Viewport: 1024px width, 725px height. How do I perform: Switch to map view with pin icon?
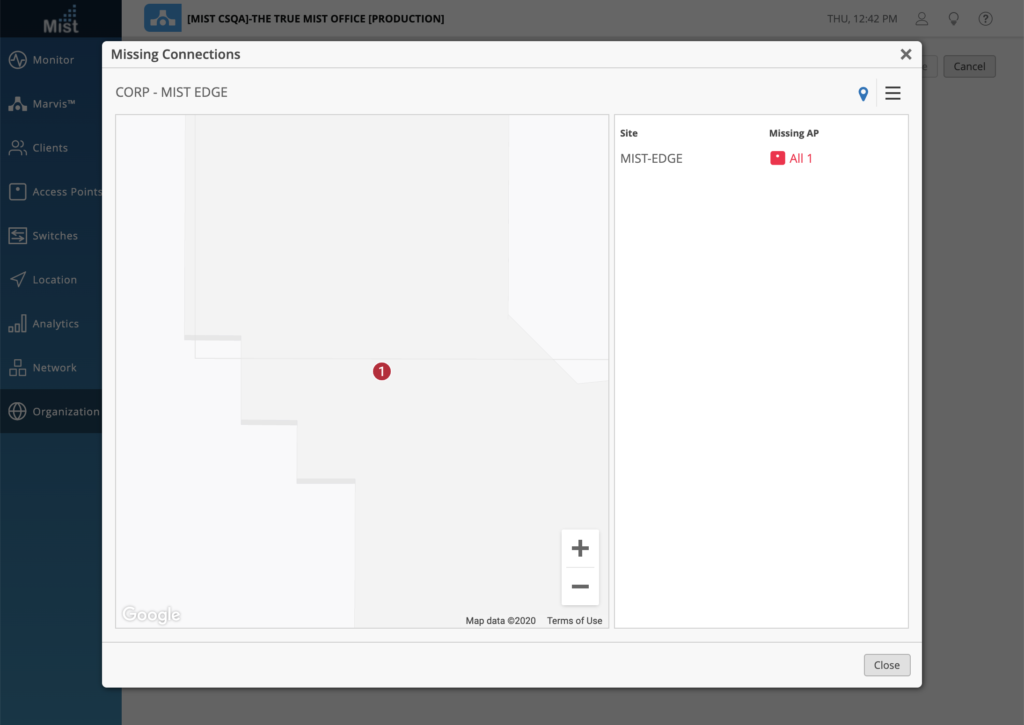tap(863, 93)
